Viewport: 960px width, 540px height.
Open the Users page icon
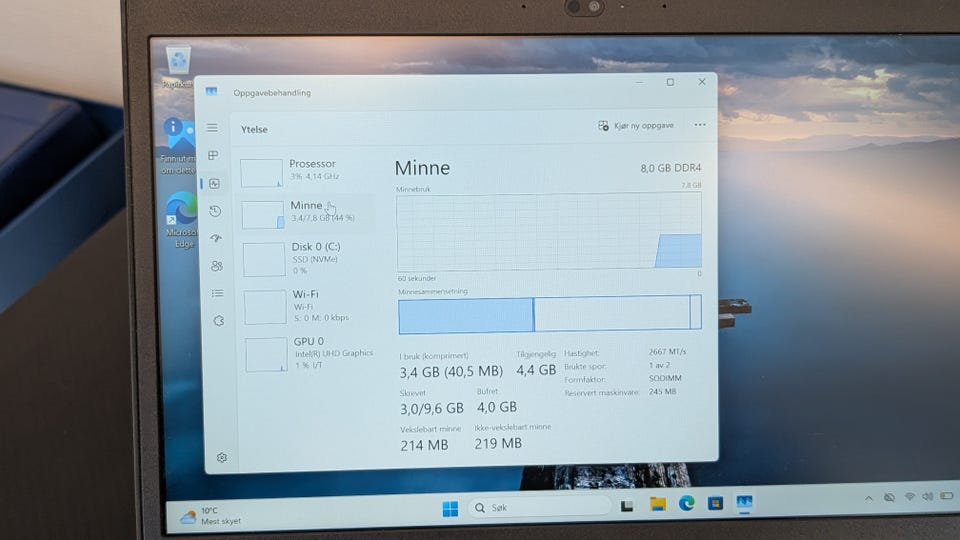click(x=217, y=266)
